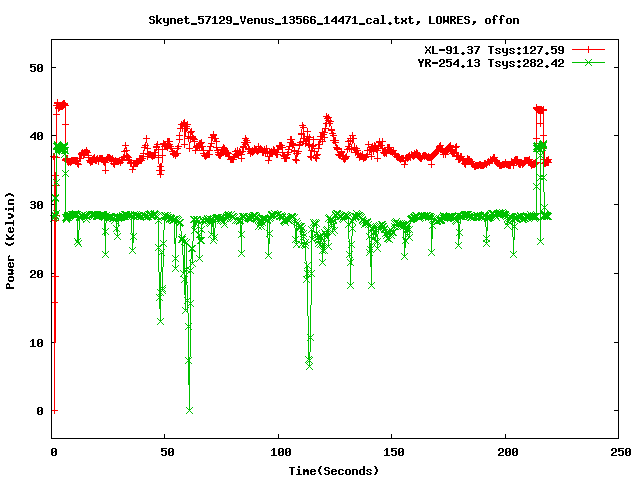Screen dimensions: 640x480
Task: Click x-axis tick label 150
Action: (x=394, y=452)
